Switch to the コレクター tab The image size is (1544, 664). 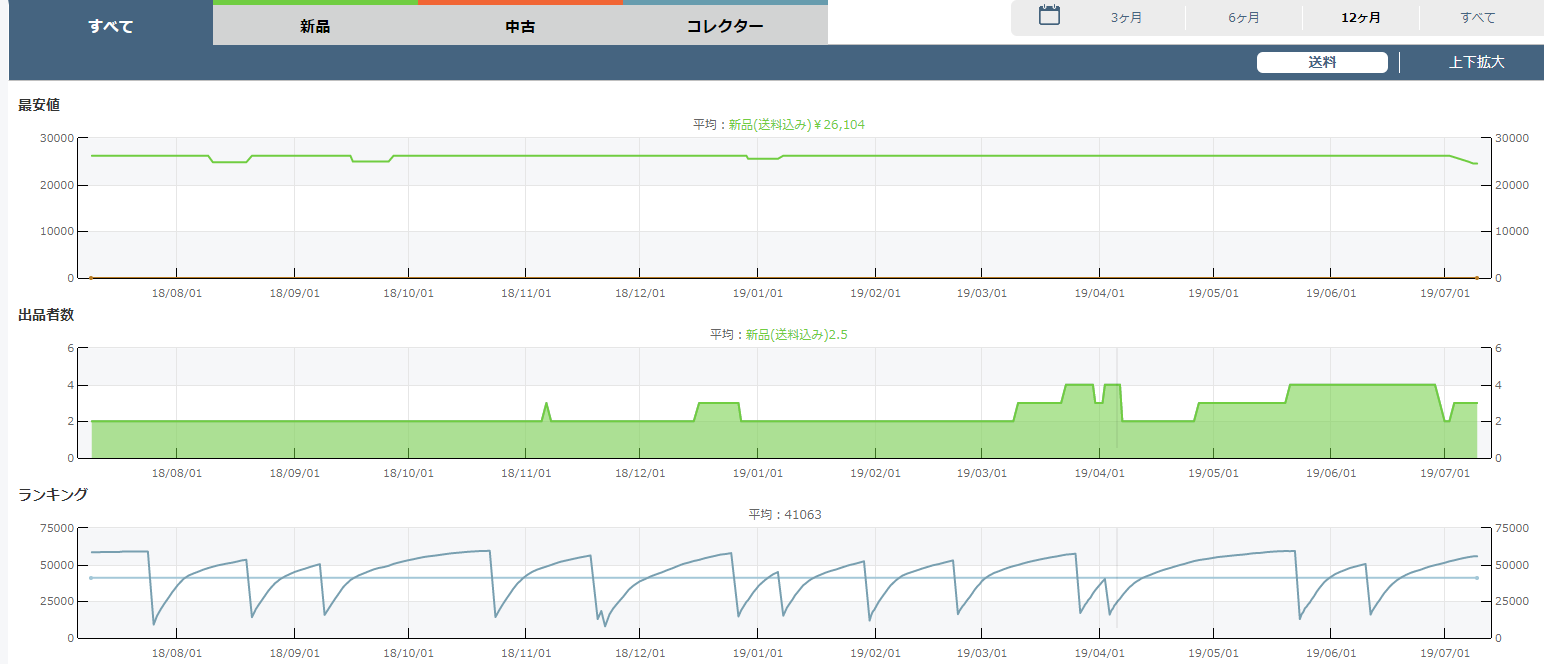tap(725, 26)
